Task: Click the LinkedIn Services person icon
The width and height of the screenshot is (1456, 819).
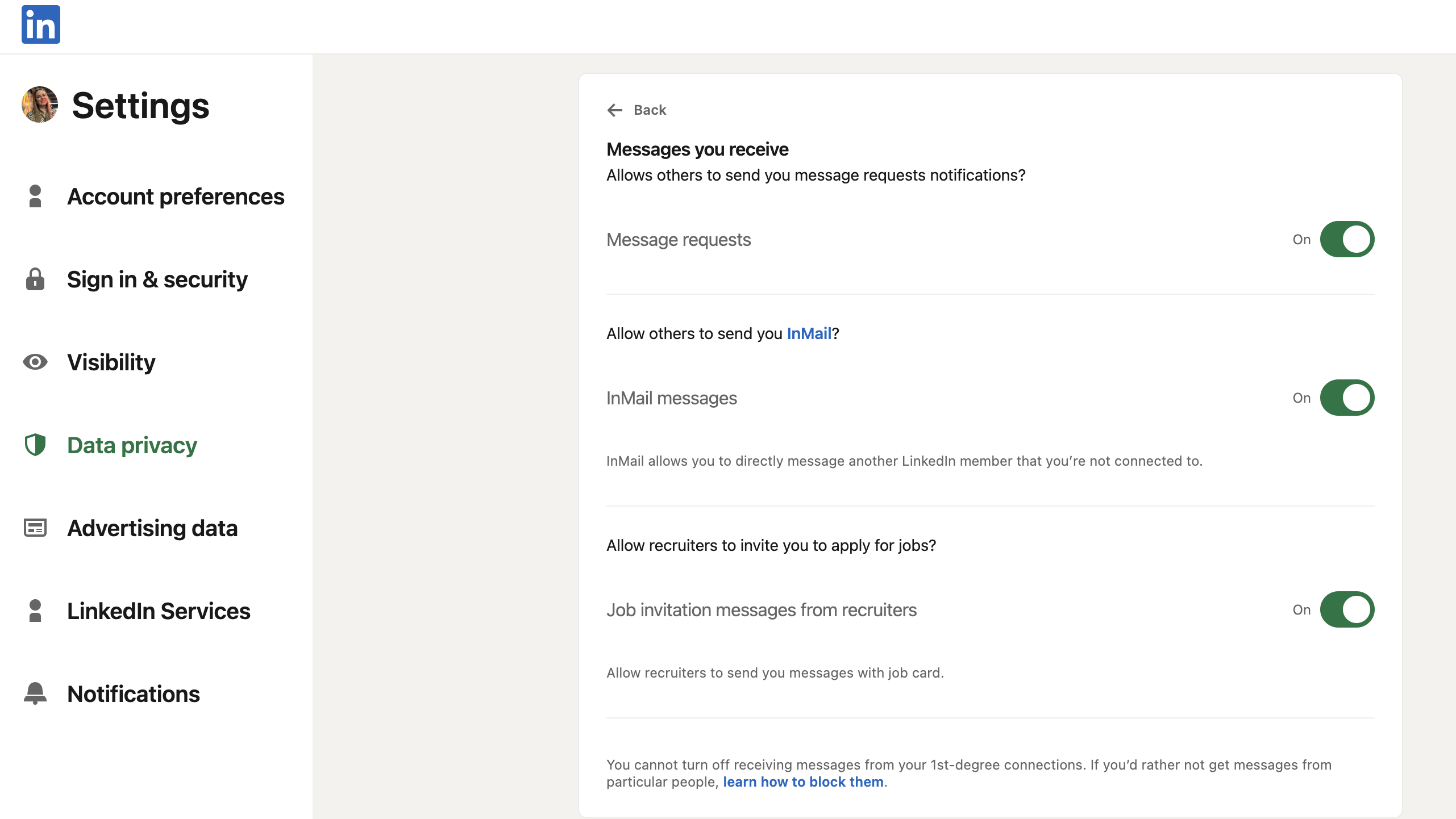Action: pyautogui.click(x=35, y=611)
